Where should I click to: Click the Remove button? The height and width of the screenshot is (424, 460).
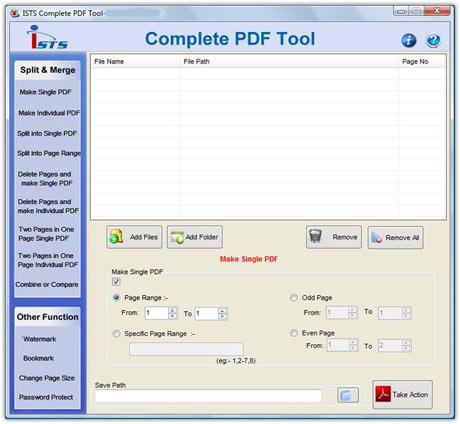pyautogui.click(x=334, y=237)
